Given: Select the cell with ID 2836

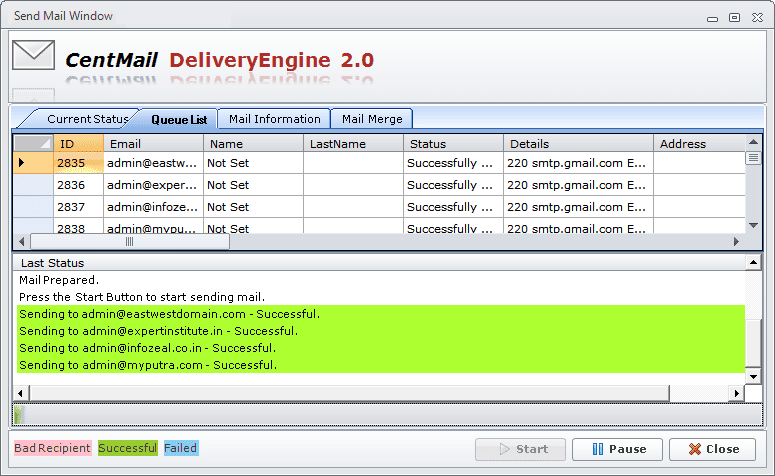Looking at the screenshot, I should pyautogui.click(x=79, y=185).
